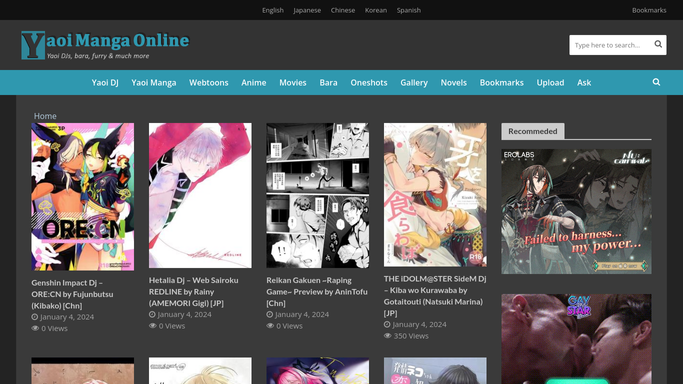Switch language to English
Screen dimensions: 683x384
pyautogui.click(x=273, y=10)
